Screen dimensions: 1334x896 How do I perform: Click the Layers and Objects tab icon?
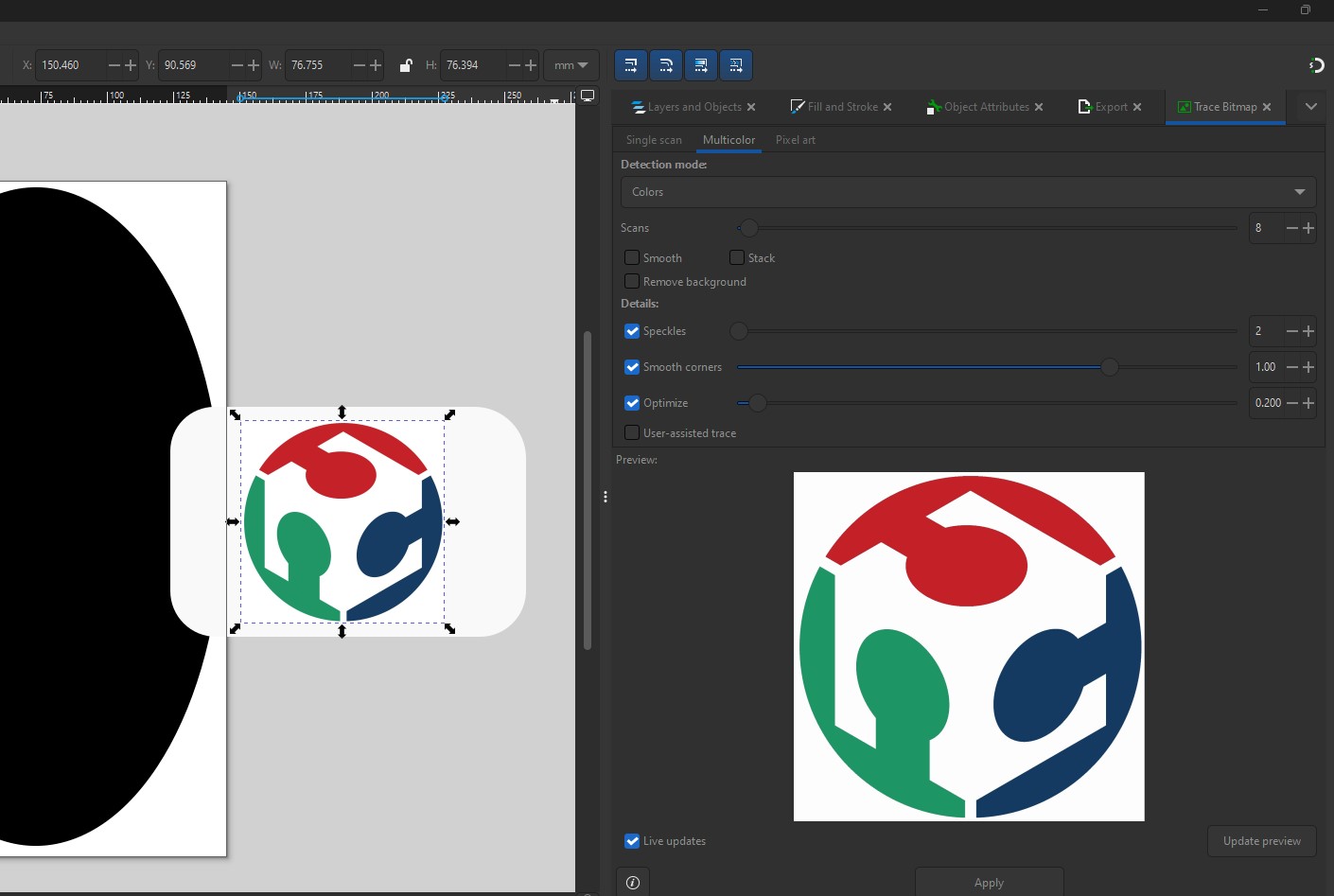639,107
